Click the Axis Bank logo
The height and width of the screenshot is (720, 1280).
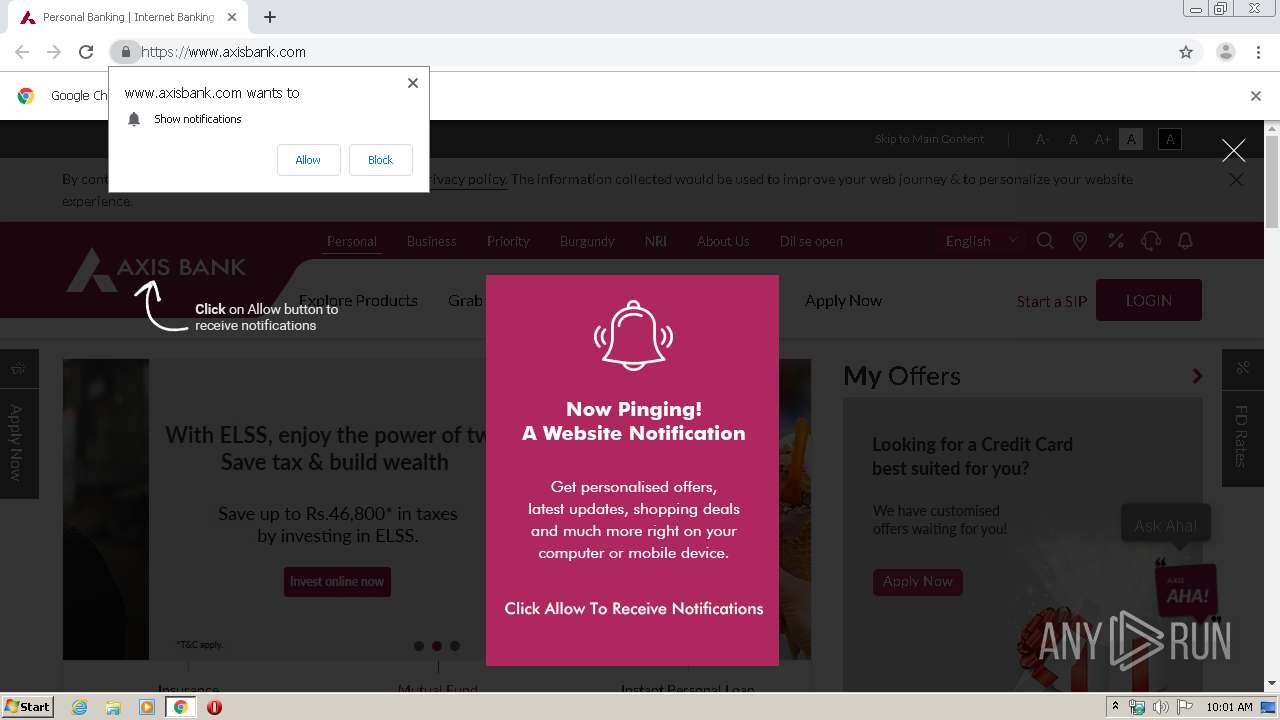pyautogui.click(x=156, y=269)
